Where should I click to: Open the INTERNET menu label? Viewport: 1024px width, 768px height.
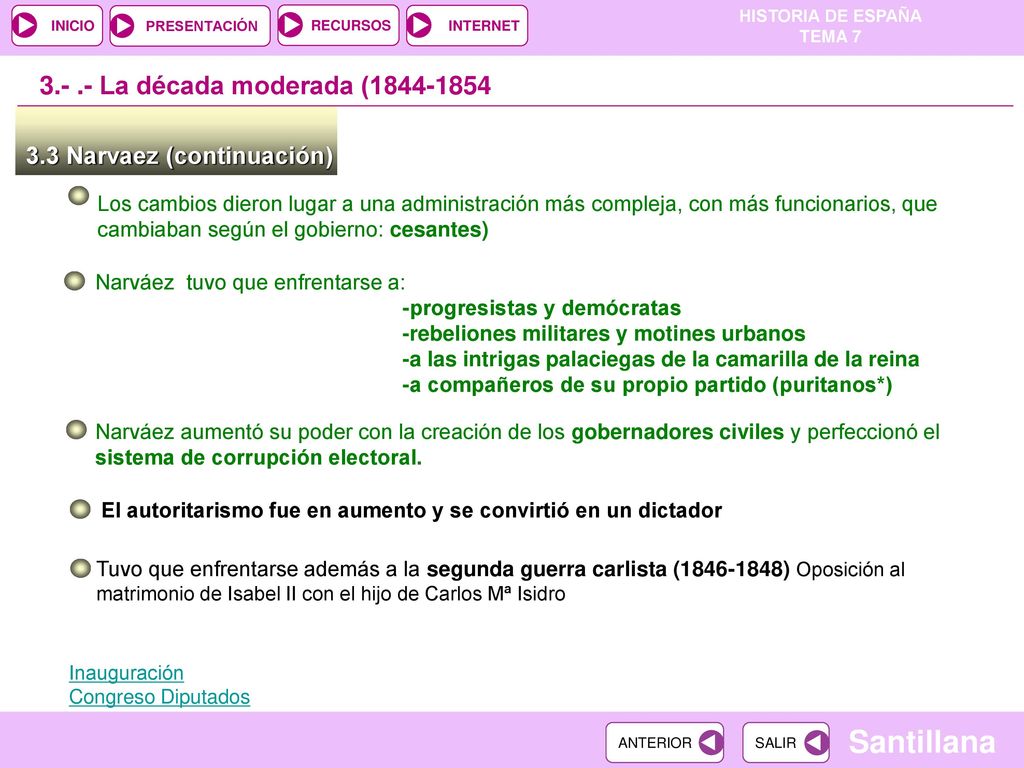tap(484, 25)
